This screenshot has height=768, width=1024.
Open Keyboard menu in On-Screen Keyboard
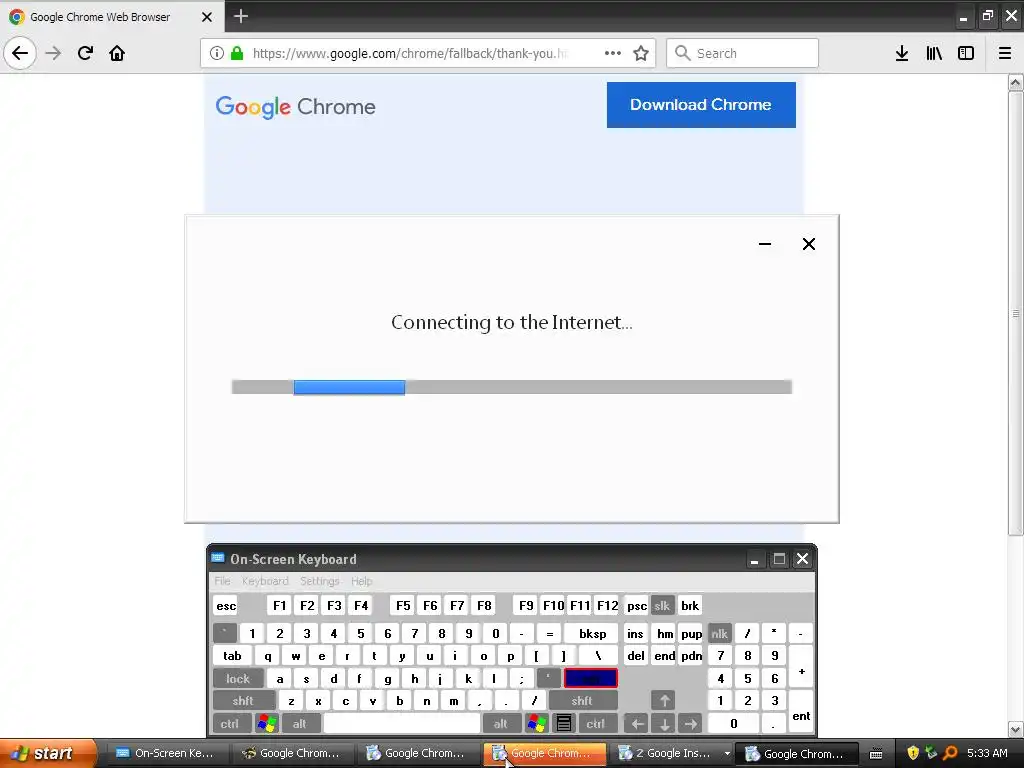click(264, 581)
